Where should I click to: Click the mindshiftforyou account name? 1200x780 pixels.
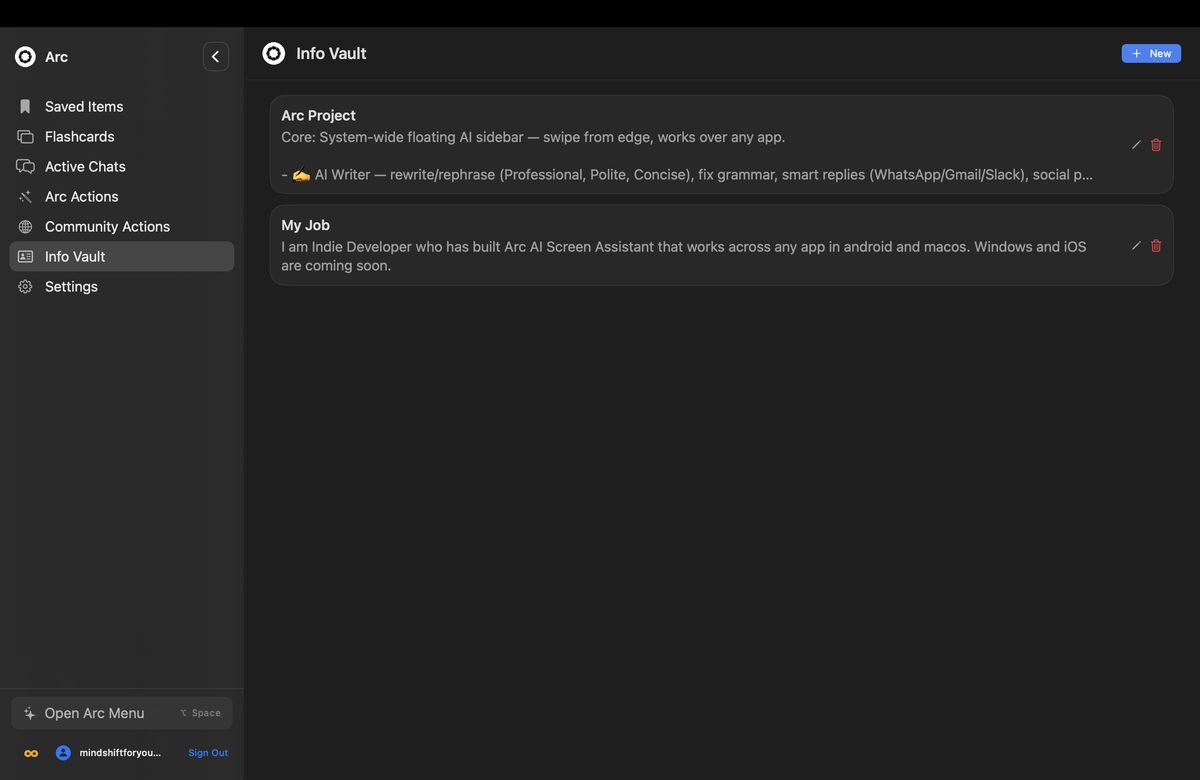pyautogui.click(x=120, y=753)
